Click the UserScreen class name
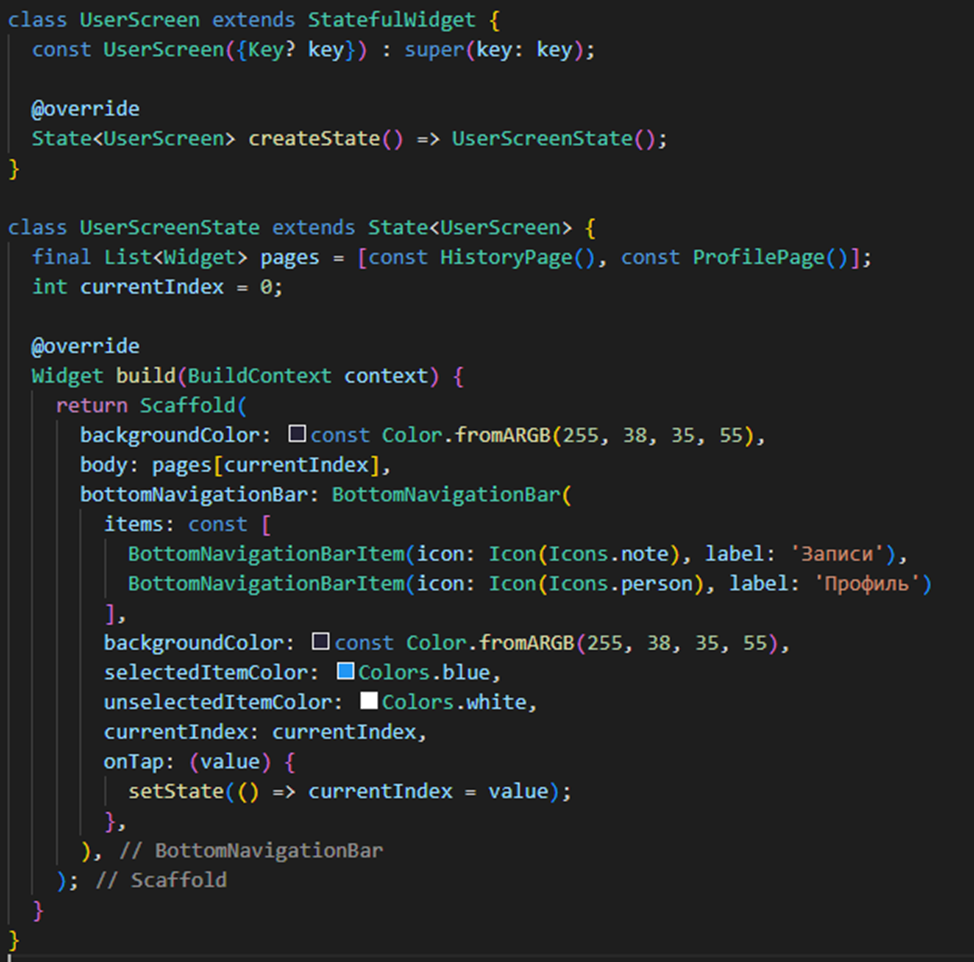 point(139,19)
